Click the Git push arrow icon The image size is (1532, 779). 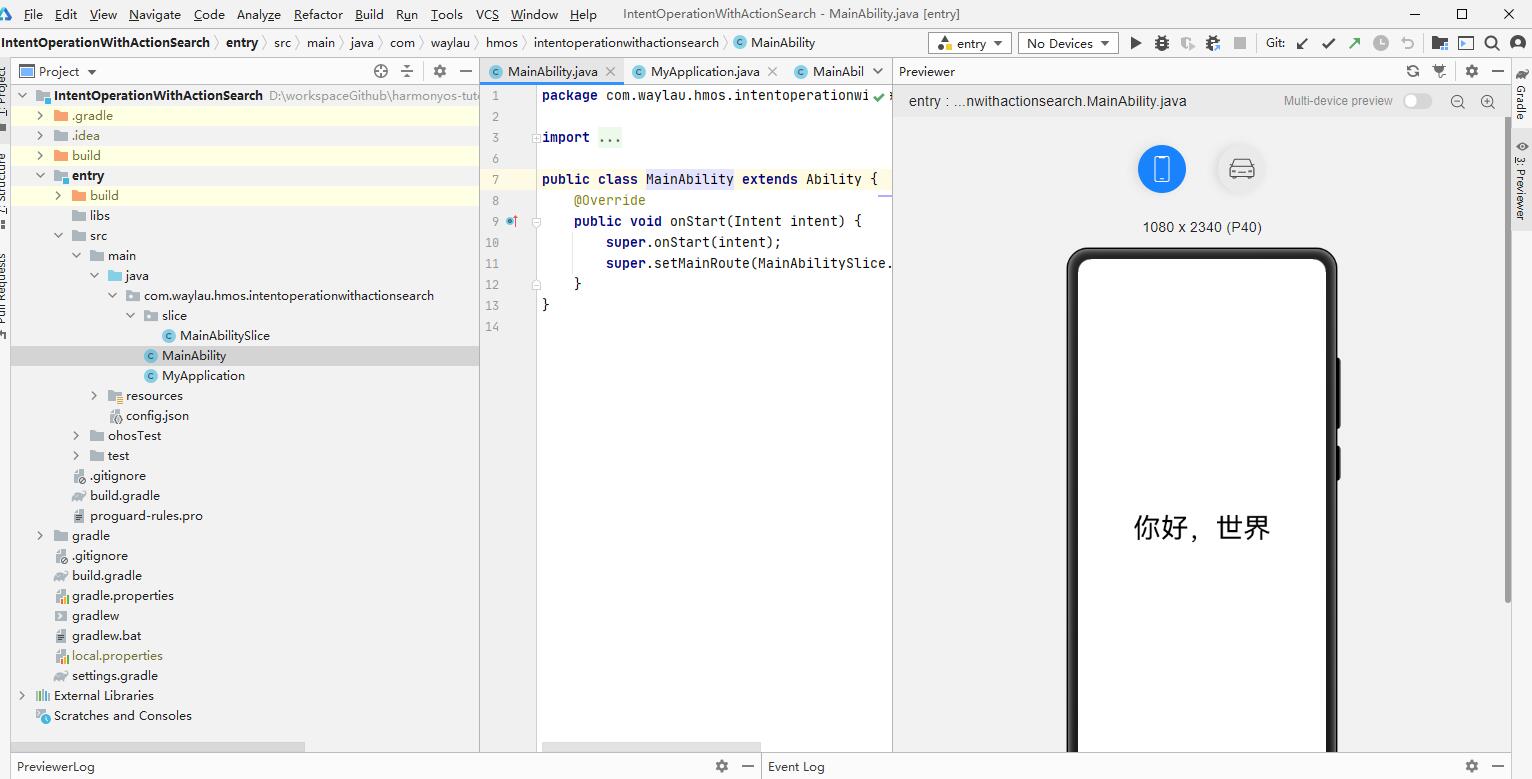coord(1354,43)
